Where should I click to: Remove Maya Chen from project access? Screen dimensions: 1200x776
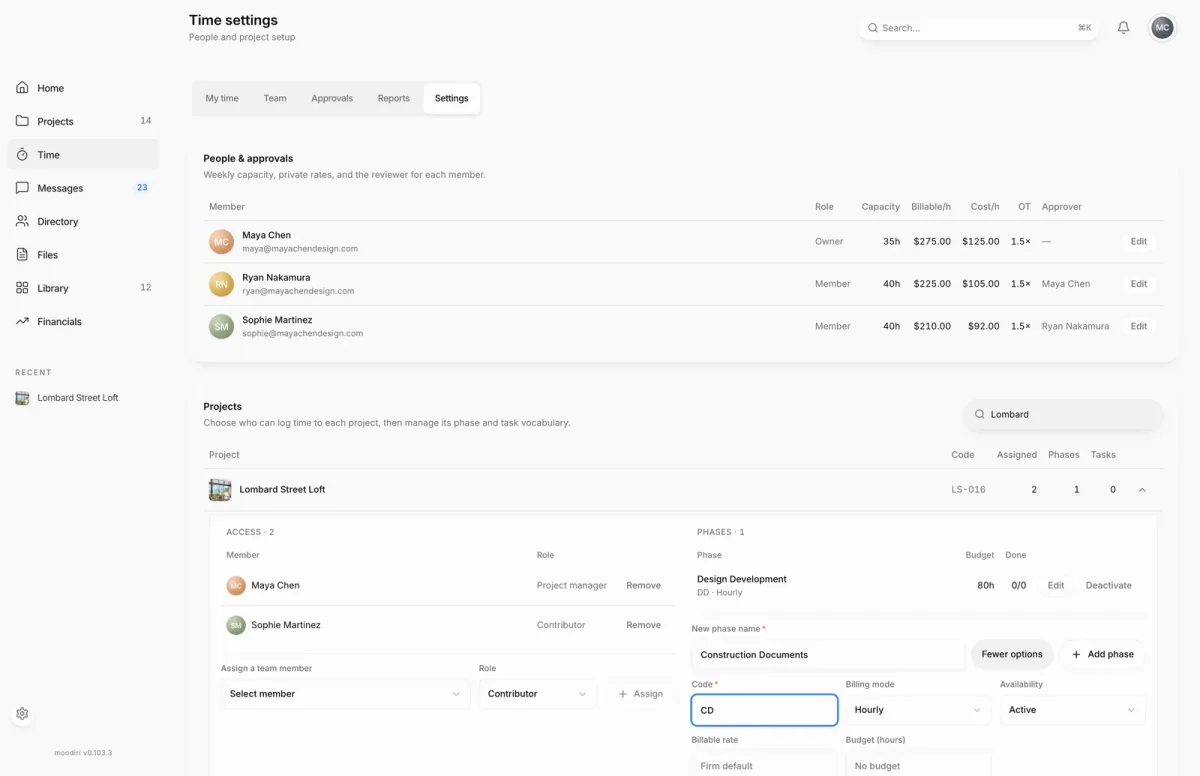pyautogui.click(x=644, y=586)
